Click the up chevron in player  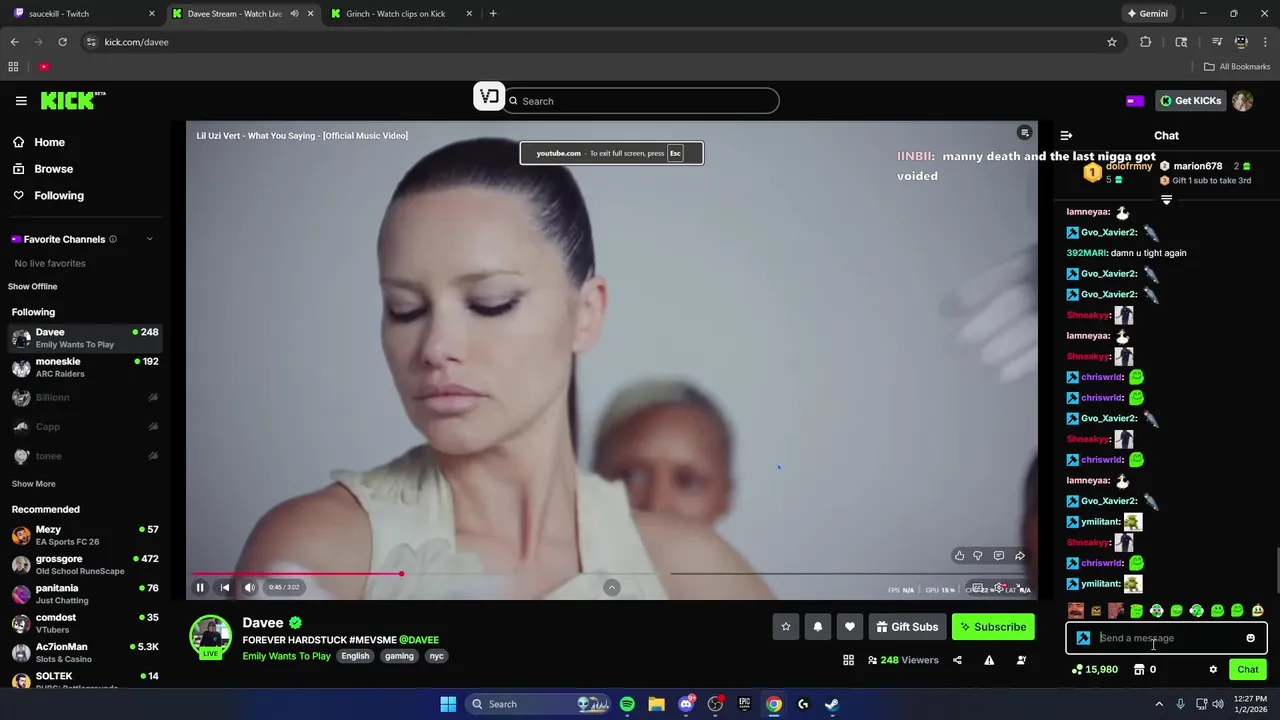pos(612,588)
